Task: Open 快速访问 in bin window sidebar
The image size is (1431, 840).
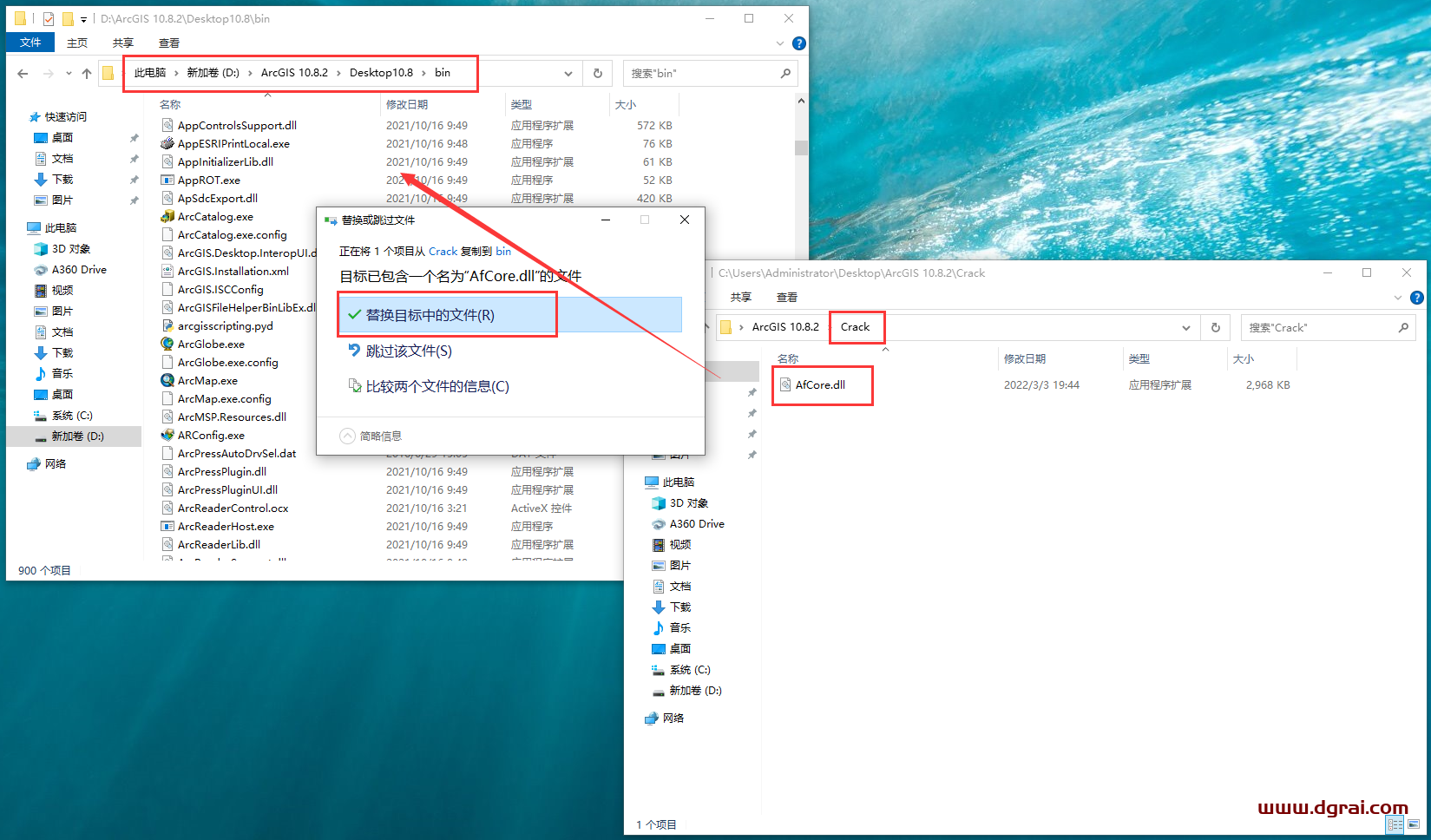Action: click(x=66, y=116)
